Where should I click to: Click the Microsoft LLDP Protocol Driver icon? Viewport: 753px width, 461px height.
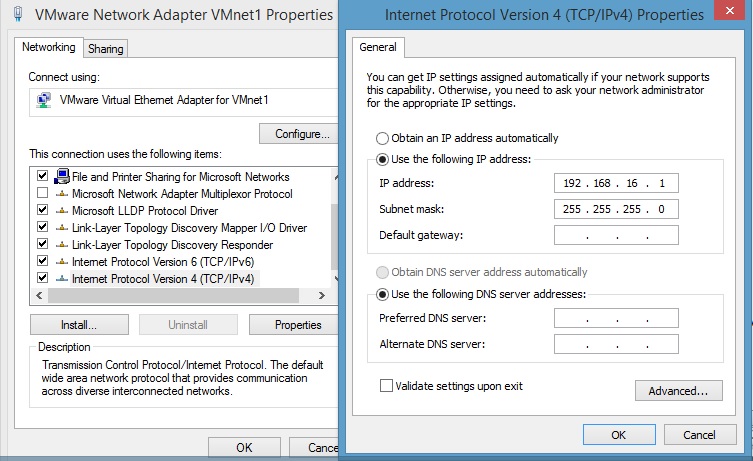point(62,210)
